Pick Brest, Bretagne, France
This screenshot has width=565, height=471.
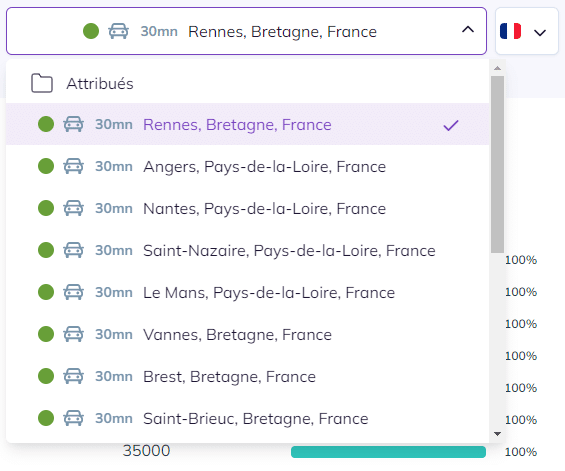click(x=248, y=376)
